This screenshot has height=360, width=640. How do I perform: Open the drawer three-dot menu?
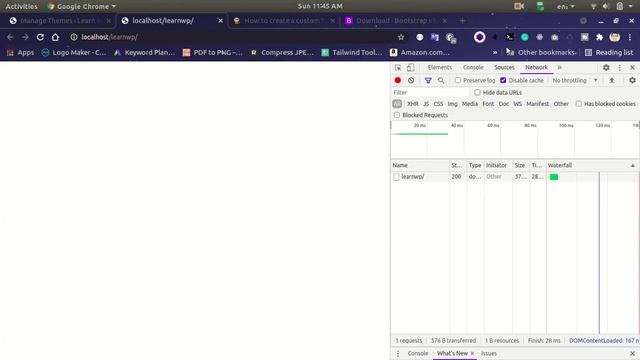398,353
